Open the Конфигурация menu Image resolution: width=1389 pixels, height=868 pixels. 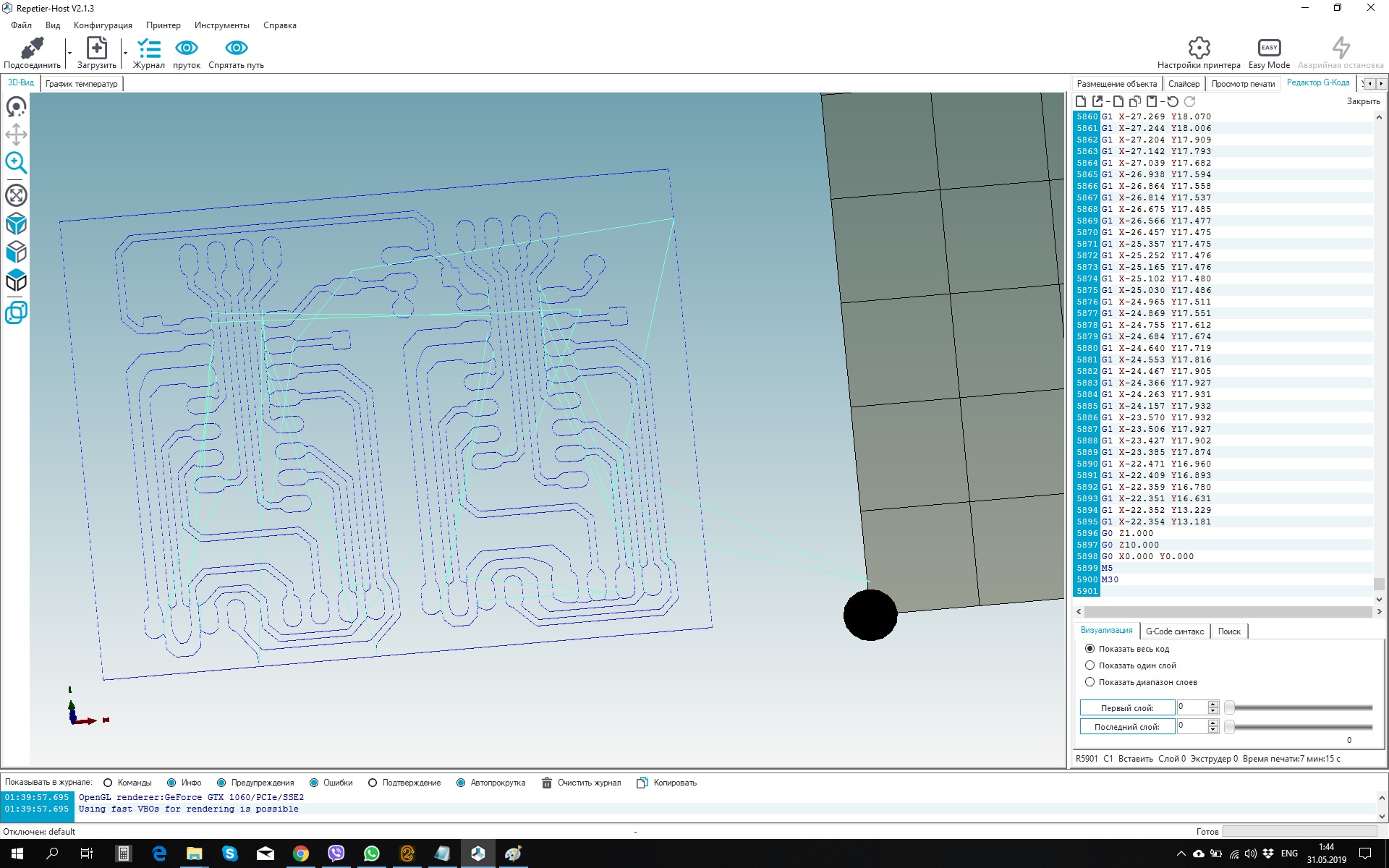pyautogui.click(x=103, y=25)
